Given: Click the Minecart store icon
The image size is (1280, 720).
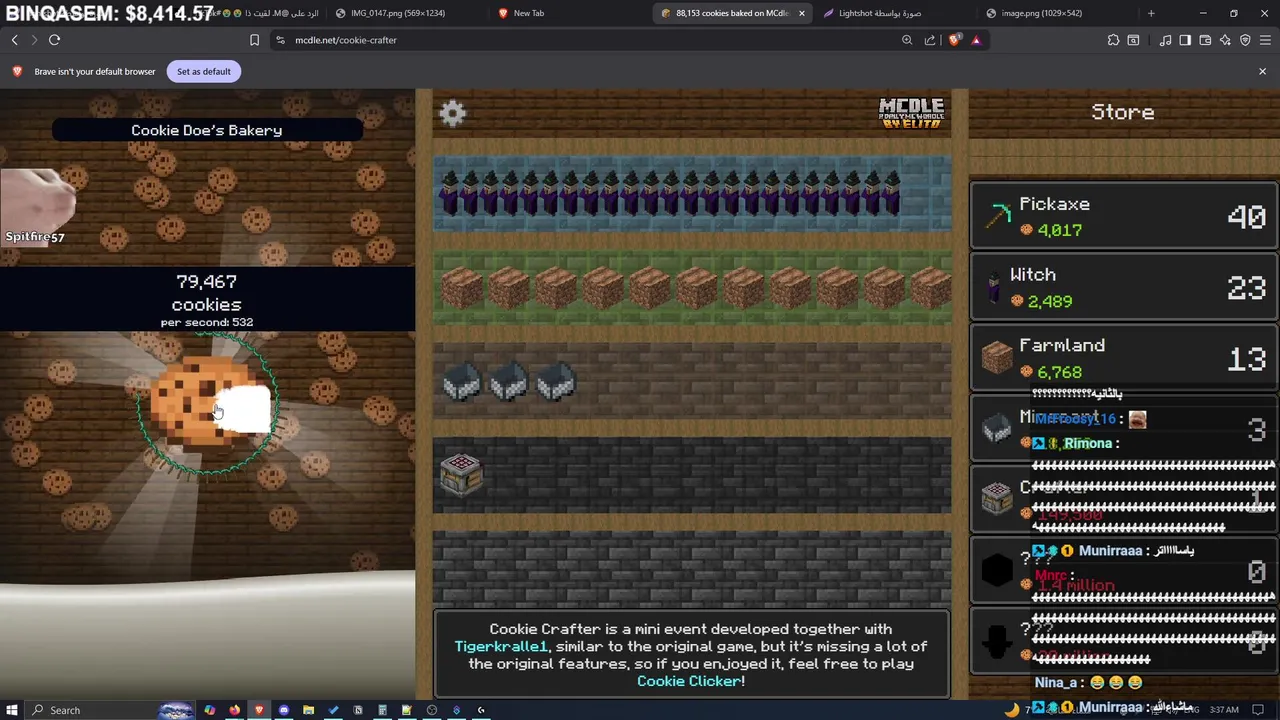Looking at the screenshot, I should (996, 429).
